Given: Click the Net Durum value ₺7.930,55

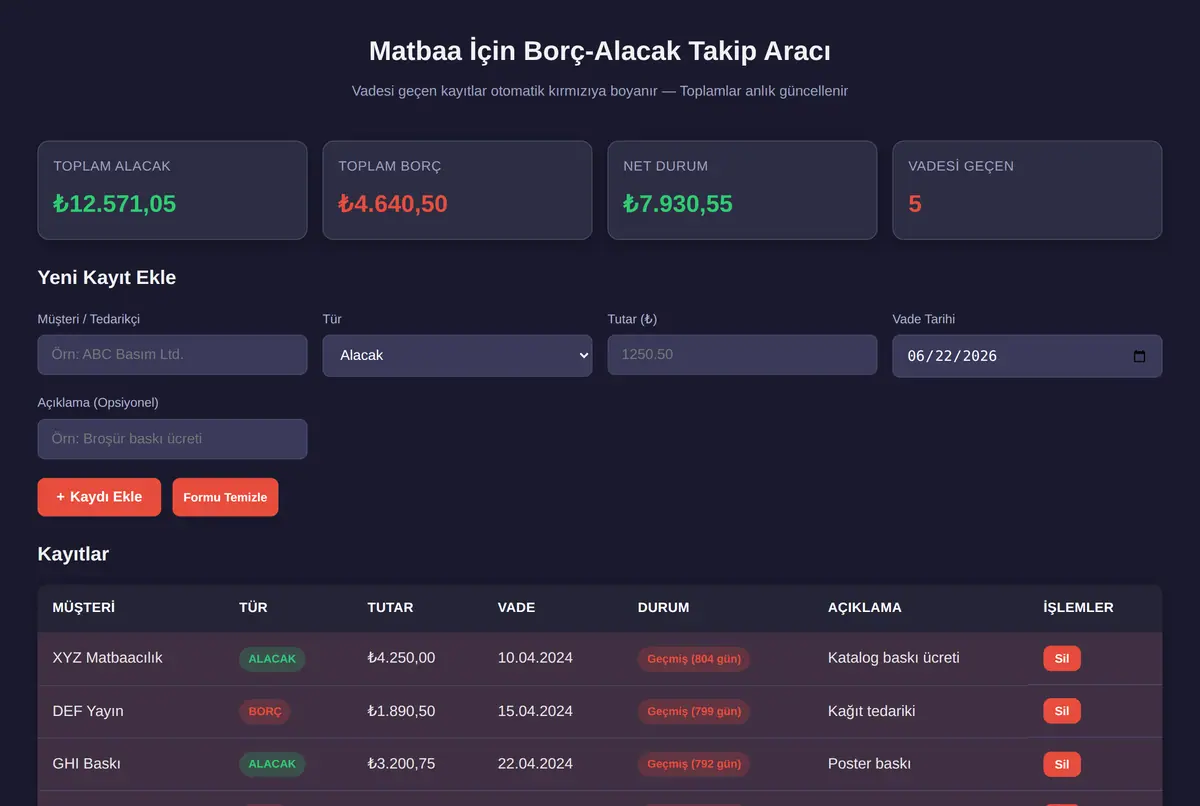Looking at the screenshot, I should click(x=678, y=204).
